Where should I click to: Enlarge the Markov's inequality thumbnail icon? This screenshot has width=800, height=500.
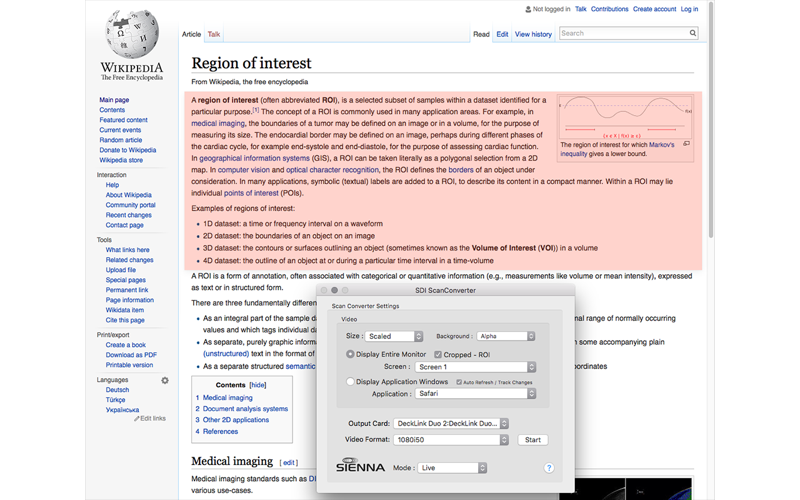(x=687, y=144)
